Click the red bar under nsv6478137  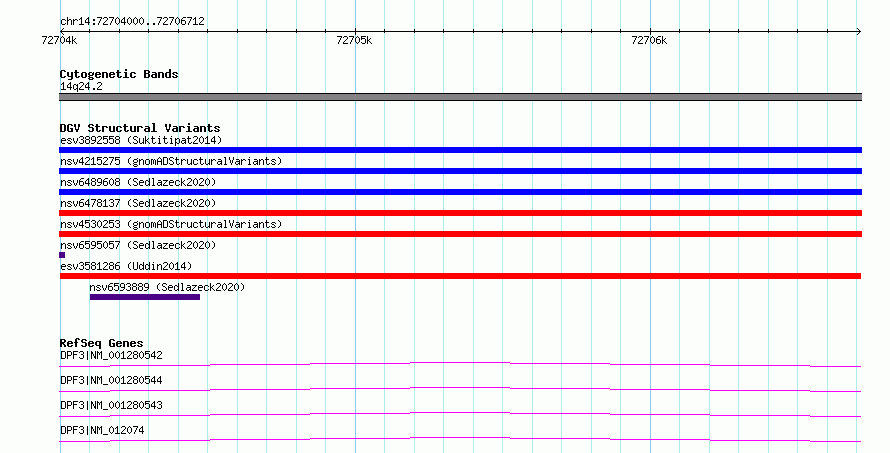point(460,213)
